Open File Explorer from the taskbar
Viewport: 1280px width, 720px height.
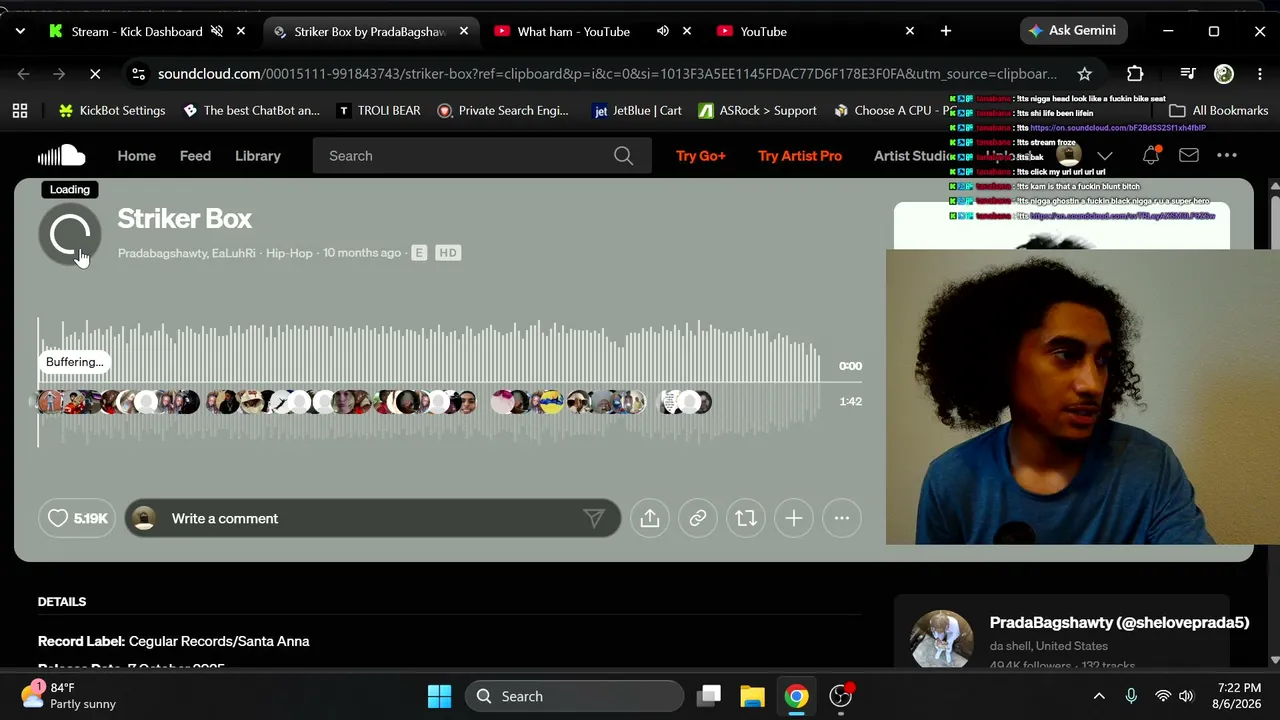pyautogui.click(x=752, y=696)
